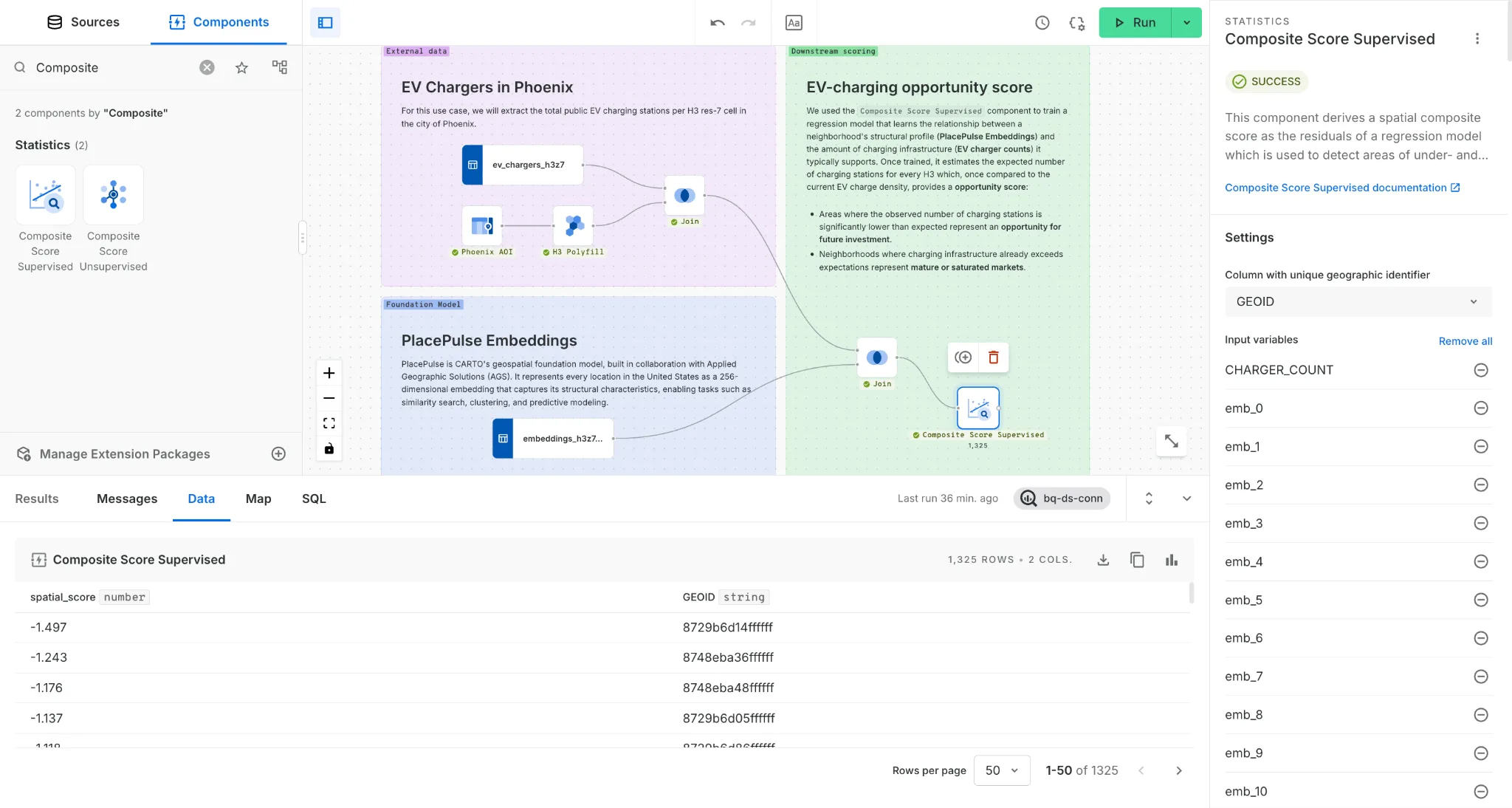Screen dimensions: 1512x808
Task: Switch to the Results tab
Action: coord(37,499)
